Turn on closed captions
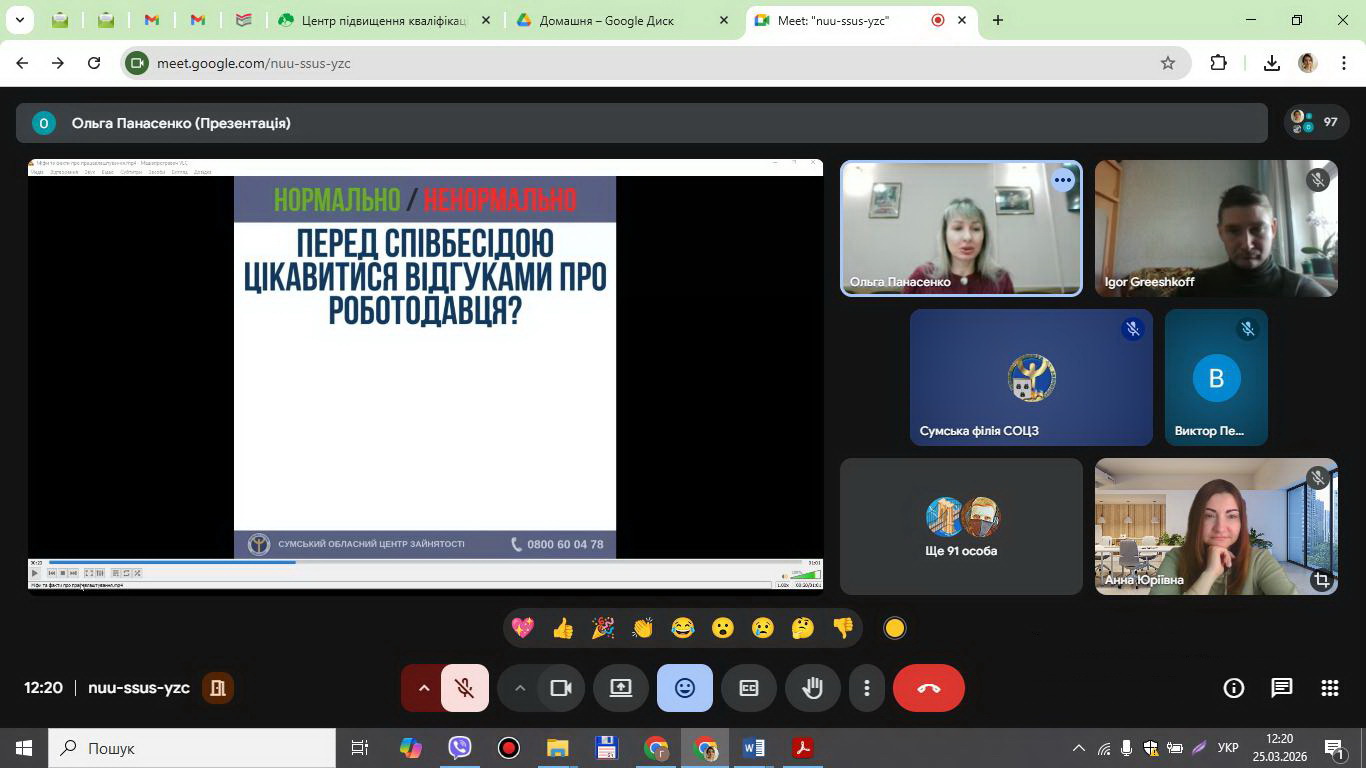Viewport: 1366px width, 768px height. point(748,688)
